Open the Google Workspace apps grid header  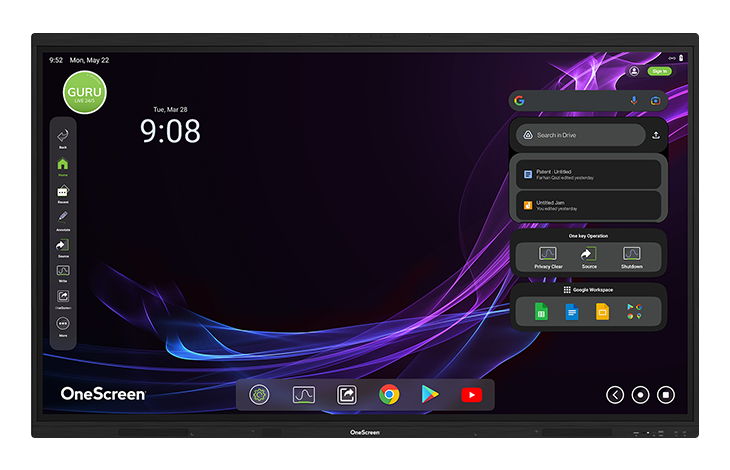pos(588,290)
